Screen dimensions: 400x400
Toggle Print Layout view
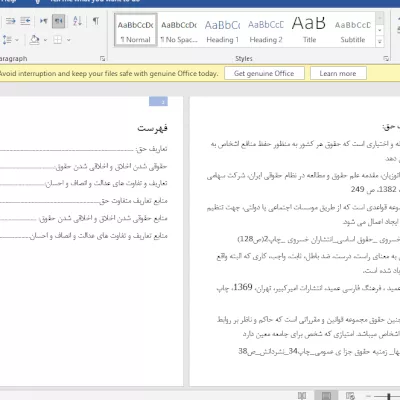(x=326, y=396)
